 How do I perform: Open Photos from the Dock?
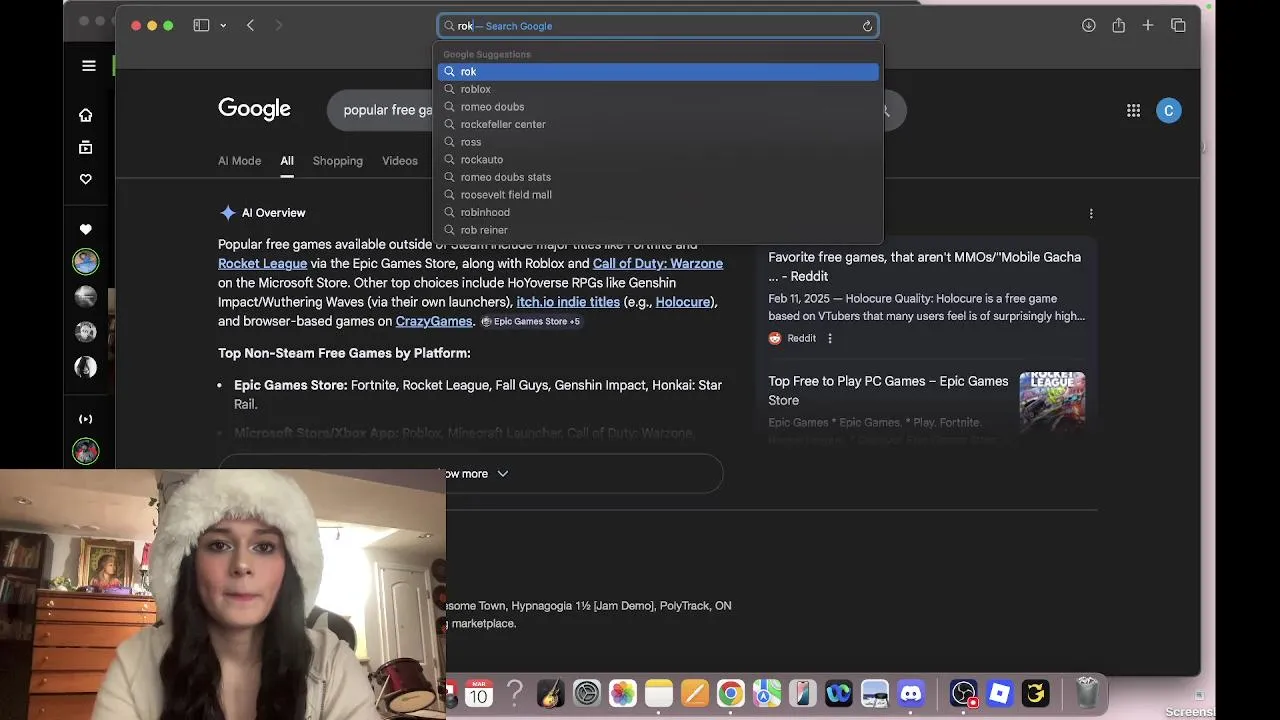tap(623, 692)
